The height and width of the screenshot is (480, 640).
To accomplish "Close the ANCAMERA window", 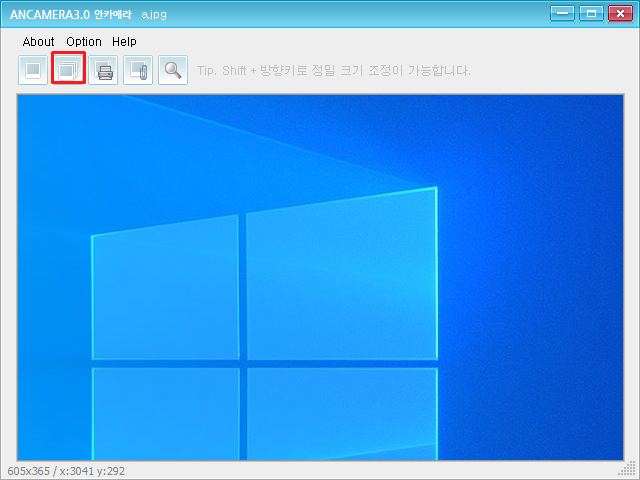I will click(620, 13).
